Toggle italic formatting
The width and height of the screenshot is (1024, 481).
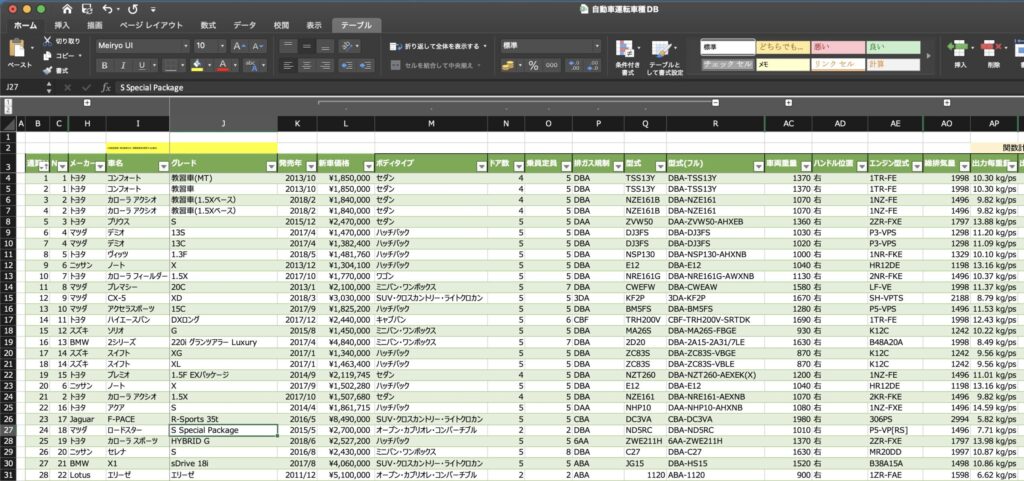point(122,65)
